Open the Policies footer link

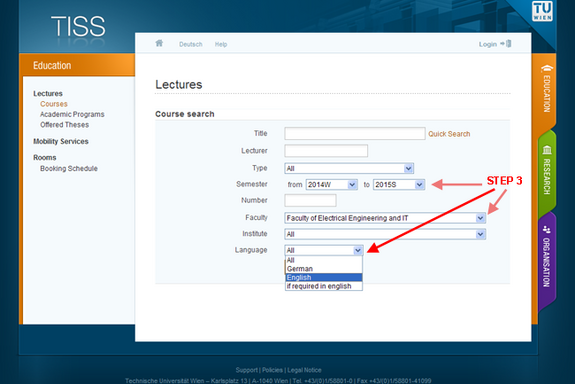[272, 370]
